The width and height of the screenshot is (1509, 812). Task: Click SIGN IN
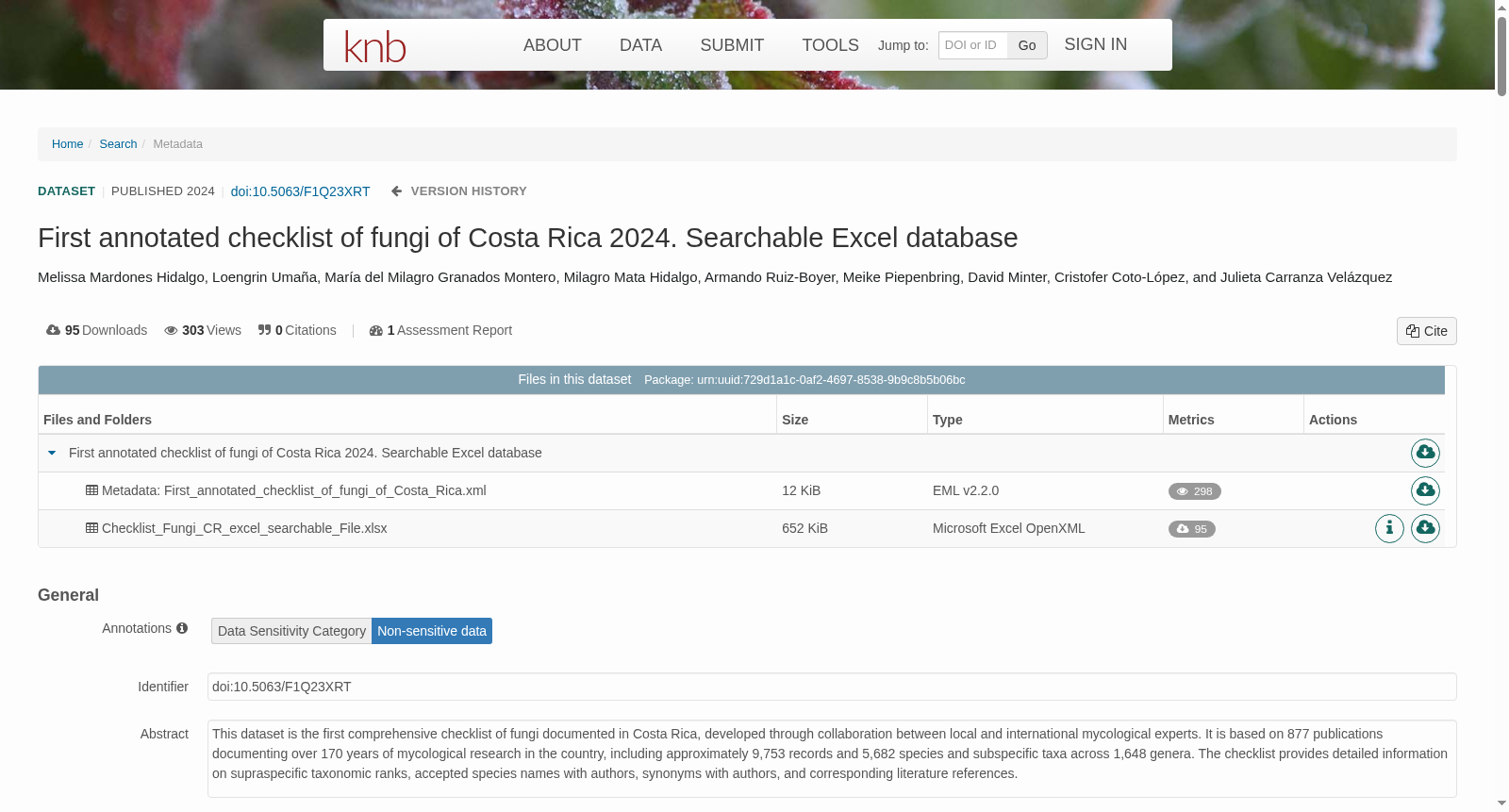pyautogui.click(x=1096, y=44)
